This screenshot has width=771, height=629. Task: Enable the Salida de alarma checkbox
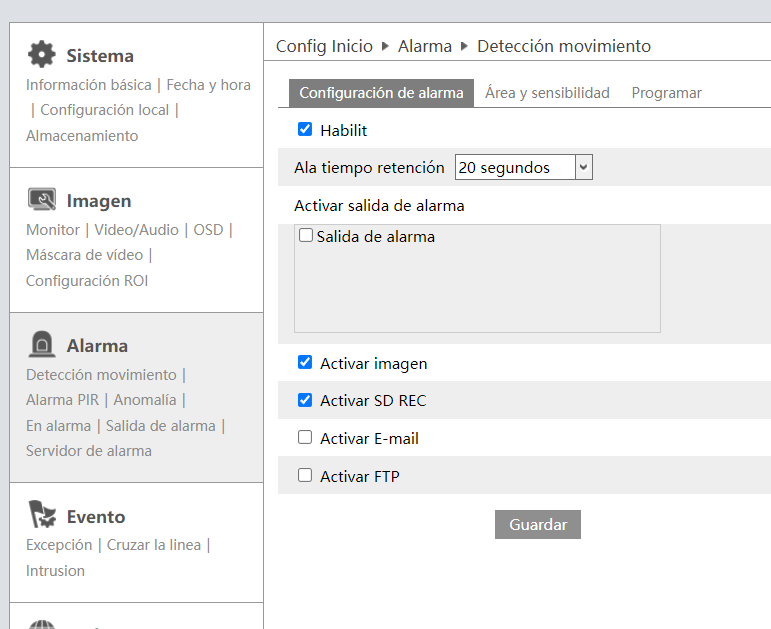click(x=306, y=236)
